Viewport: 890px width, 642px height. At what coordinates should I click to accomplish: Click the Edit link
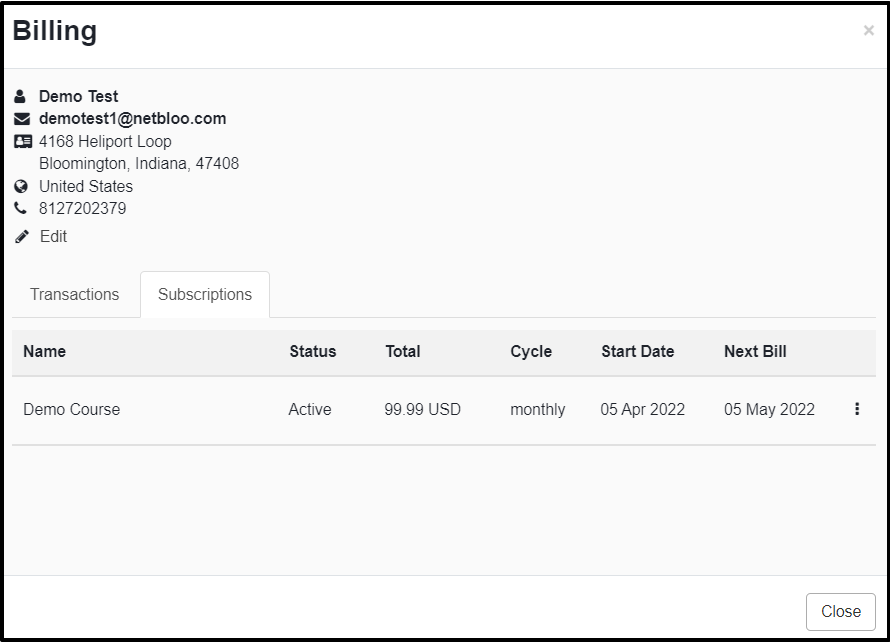pyautogui.click(x=53, y=236)
